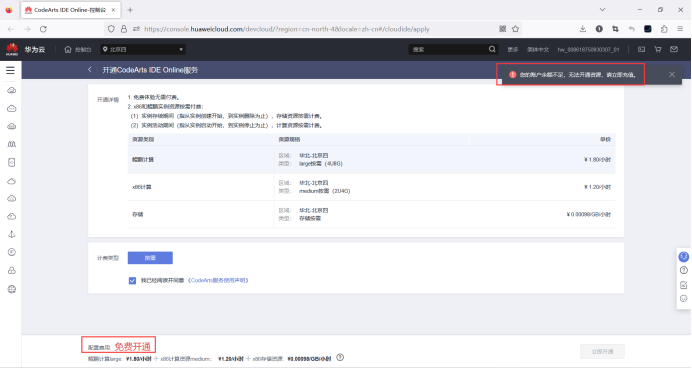Image resolution: width=692 pixels, height=368 pixels.
Task: Select the CodeArts IDE Online browser tab
Action: point(71,10)
